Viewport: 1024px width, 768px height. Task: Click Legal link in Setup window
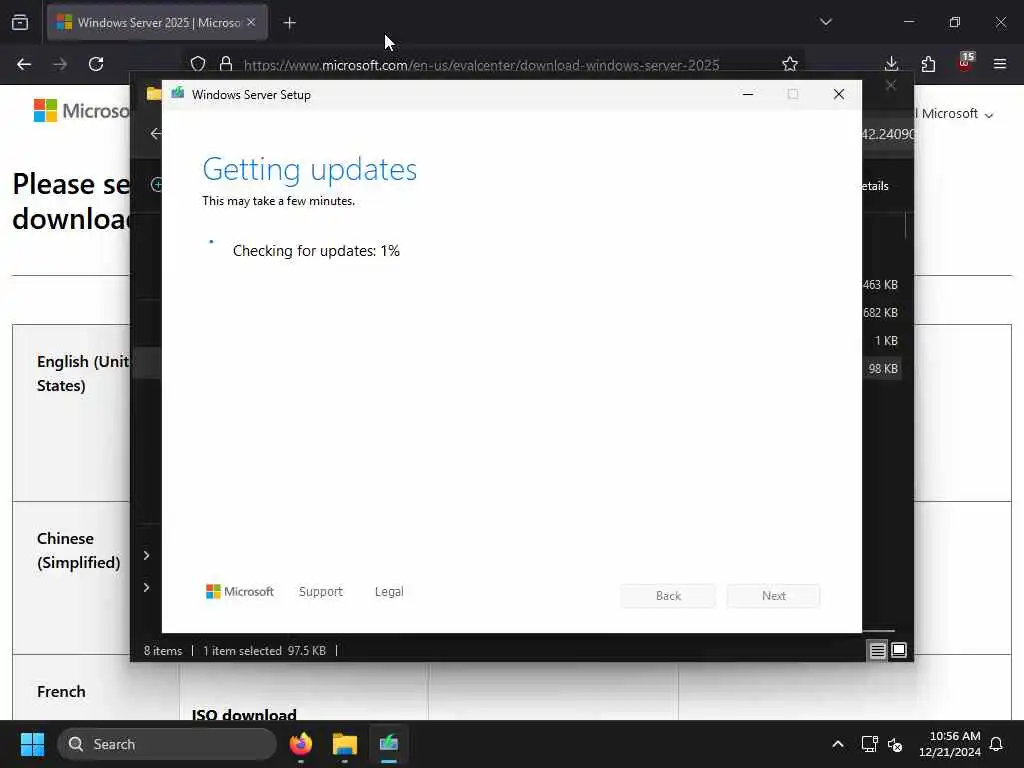[389, 592]
